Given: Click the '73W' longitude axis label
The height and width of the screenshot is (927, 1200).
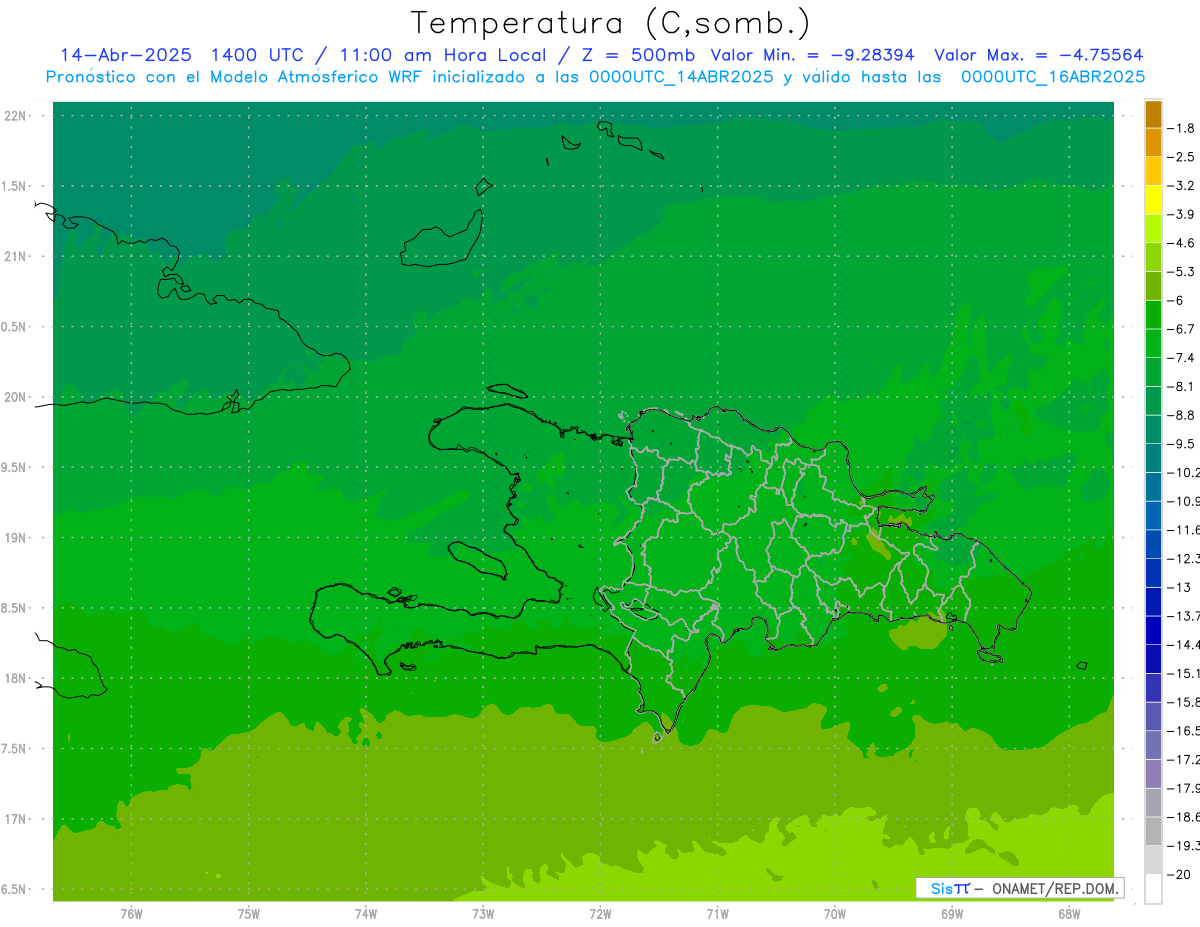Looking at the screenshot, I should (483, 914).
